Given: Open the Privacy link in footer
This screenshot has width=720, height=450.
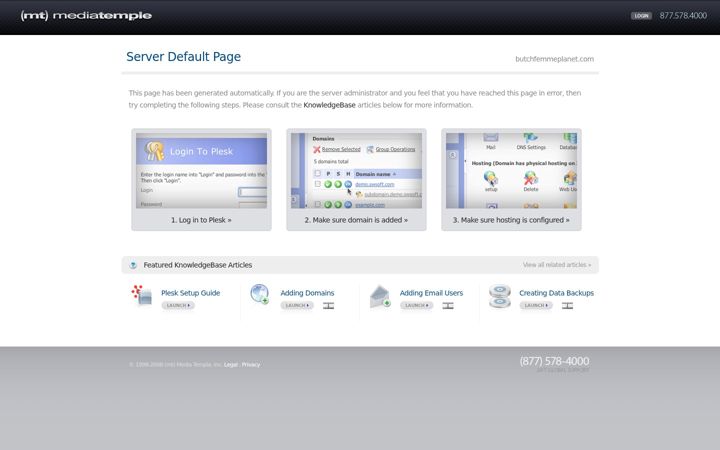Looking at the screenshot, I should point(251,365).
